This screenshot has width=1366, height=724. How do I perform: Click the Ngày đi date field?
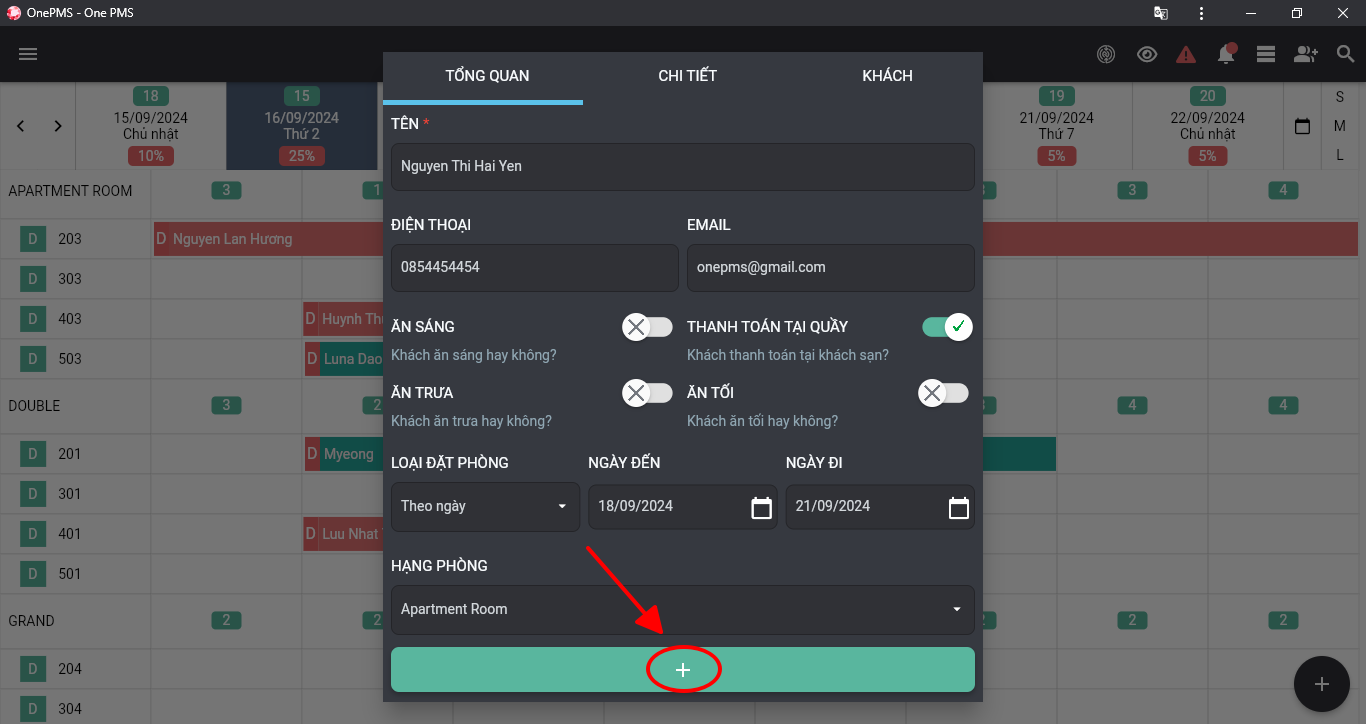coord(880,506)
